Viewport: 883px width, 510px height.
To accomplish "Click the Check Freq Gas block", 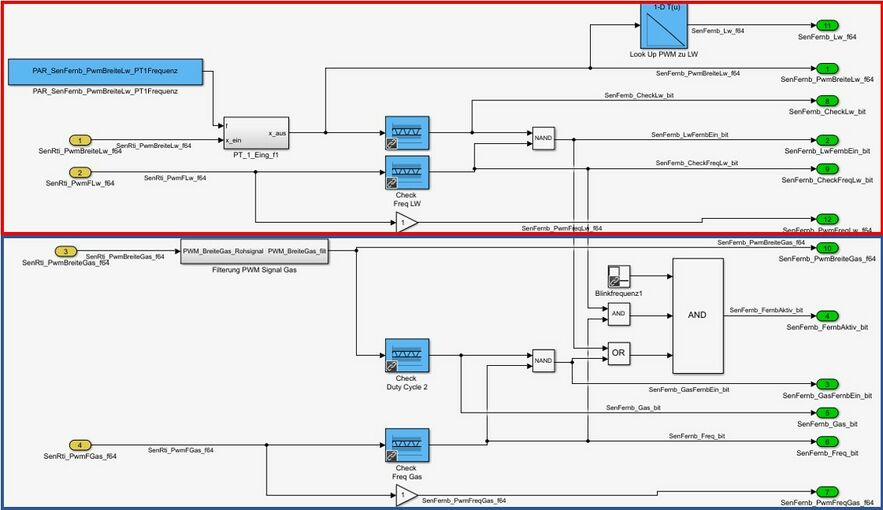I will coord(406,444).
